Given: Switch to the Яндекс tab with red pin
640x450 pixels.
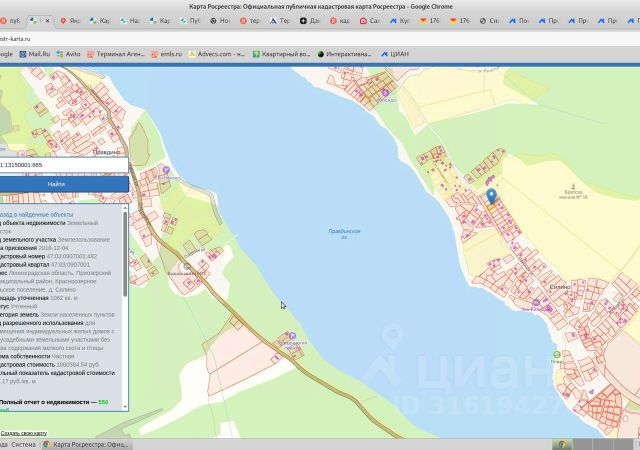Looking at the screenshot, I should point(70,20).
